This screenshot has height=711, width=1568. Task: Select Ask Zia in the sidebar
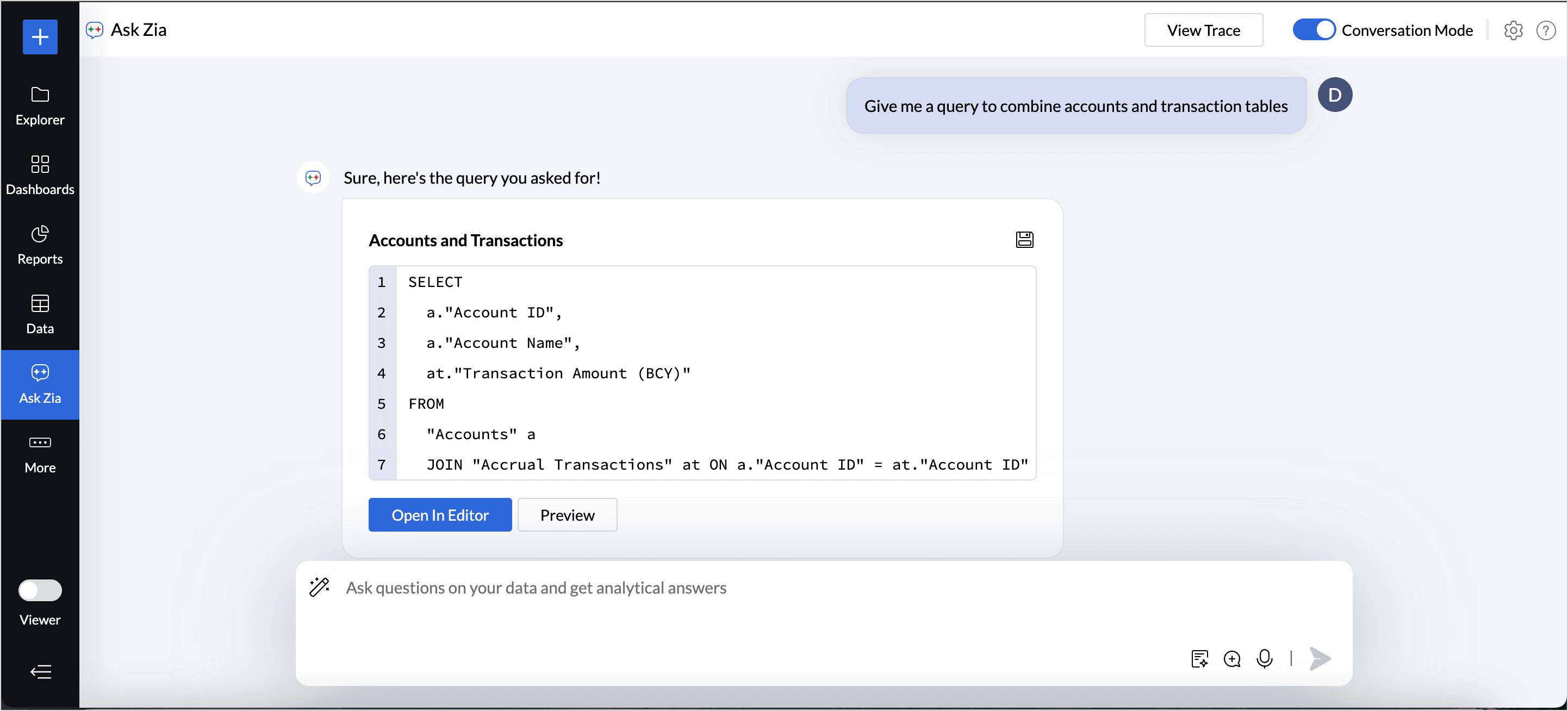click(40, 384)
